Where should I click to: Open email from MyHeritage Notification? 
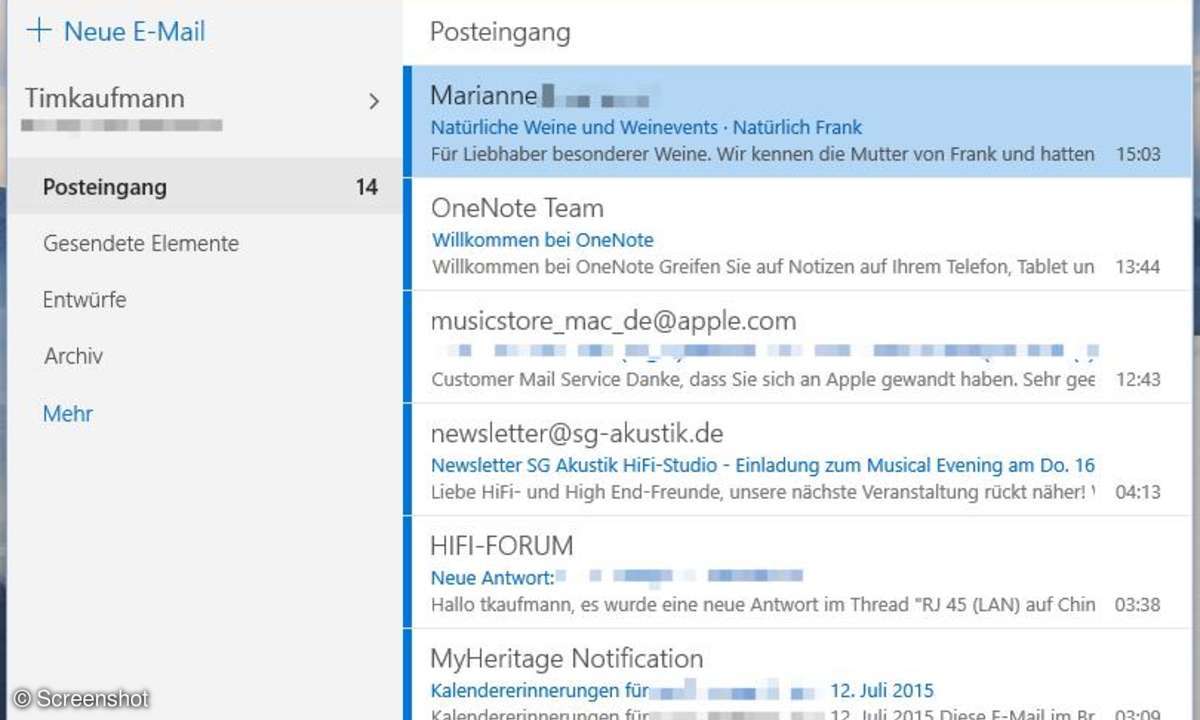coord(567,658)
